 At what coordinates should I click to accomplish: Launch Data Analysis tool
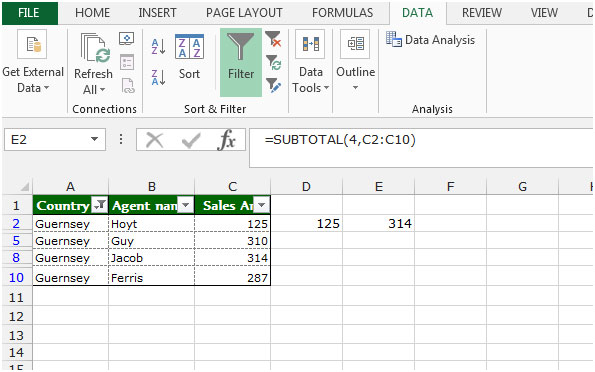(x=431, y=39)
